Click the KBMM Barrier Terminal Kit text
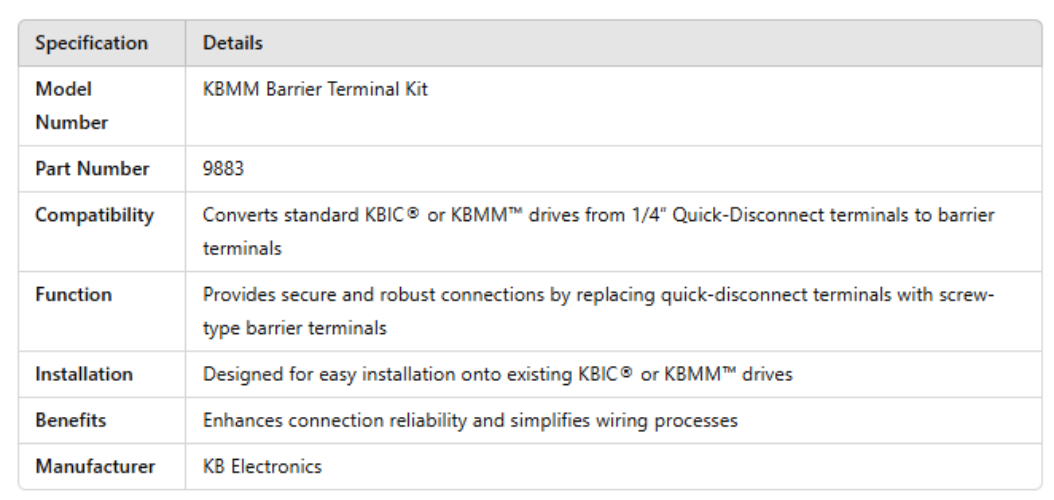The height and width of the screenshot is (500, 1054). coord(315,89)
